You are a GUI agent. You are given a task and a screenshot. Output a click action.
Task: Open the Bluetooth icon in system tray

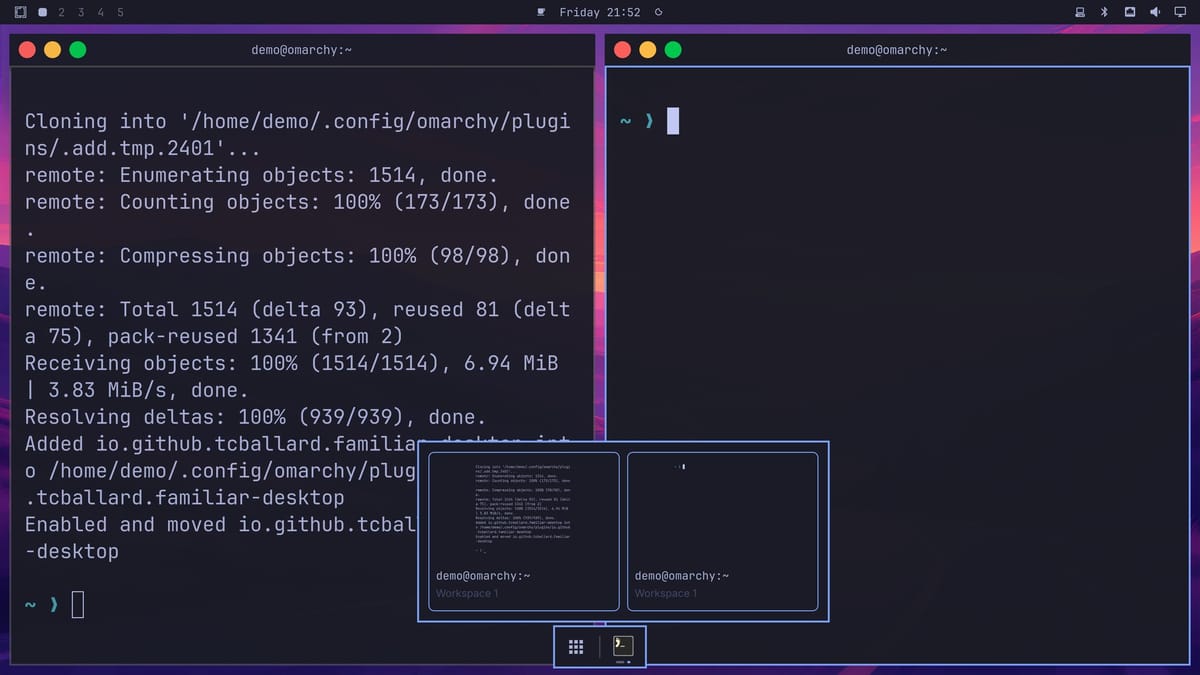[x=1105, y=12]
